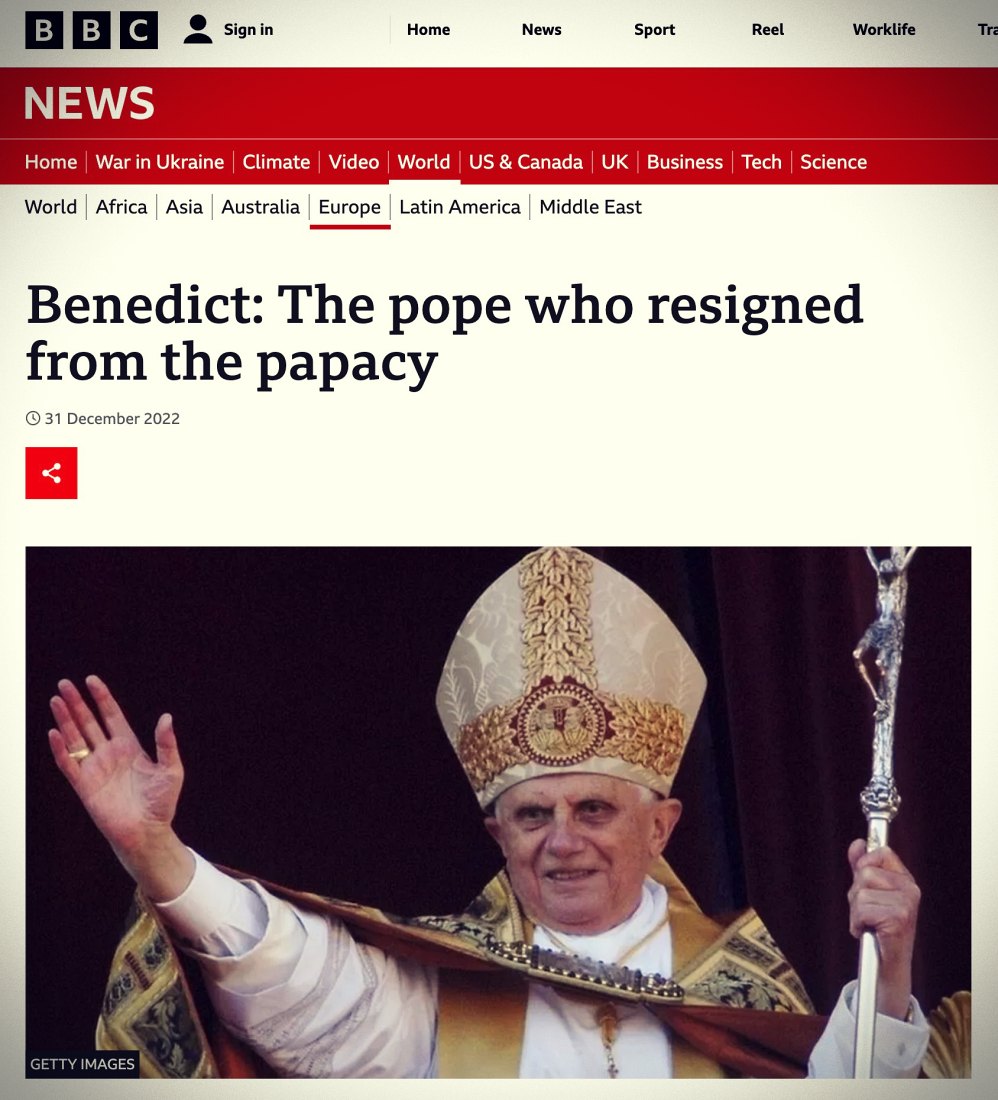Go to Sport in the top bar
The height and width of the screenshot is (1100, 998).
[x=654, y=29]
